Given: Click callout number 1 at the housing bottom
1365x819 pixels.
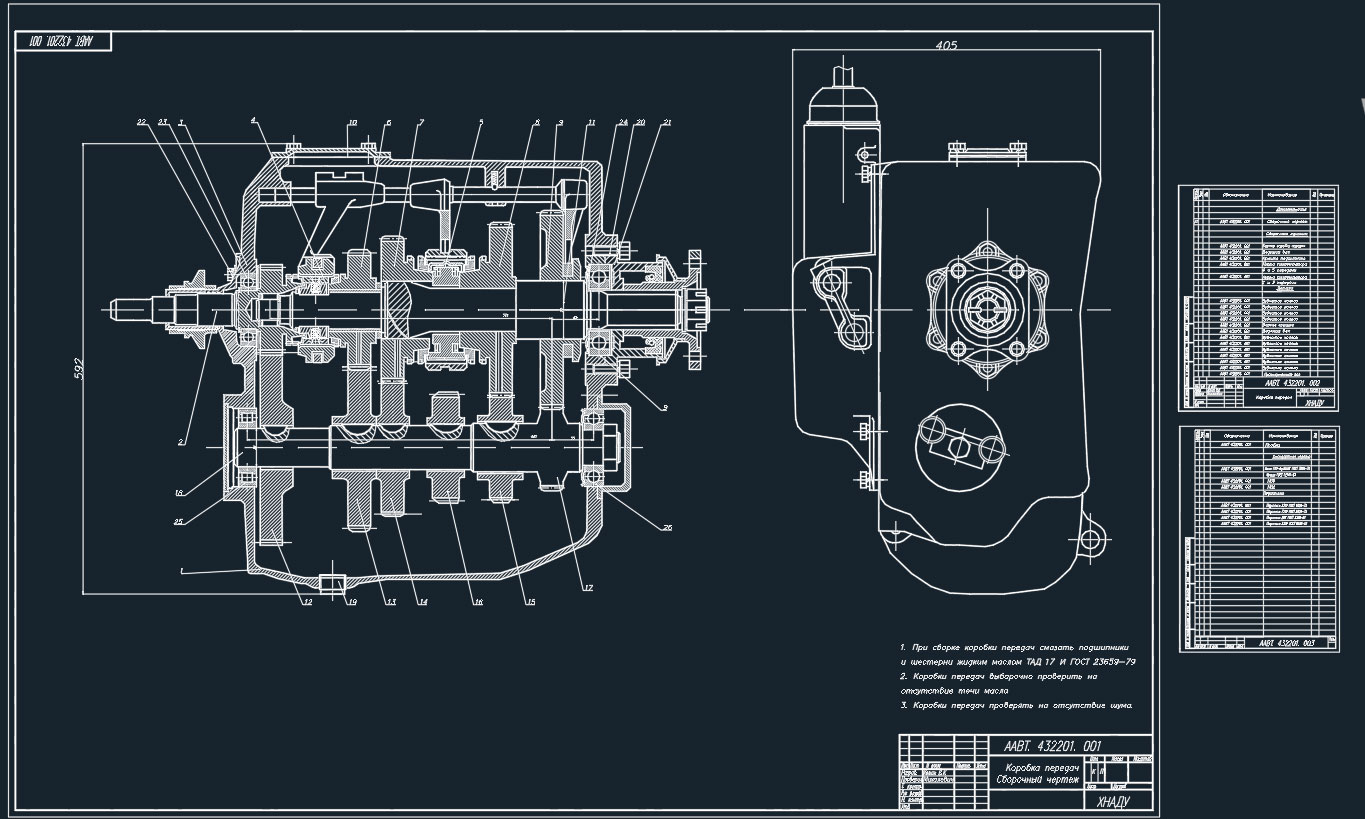Looking at the screenshot, I should [x=181, y=571].
